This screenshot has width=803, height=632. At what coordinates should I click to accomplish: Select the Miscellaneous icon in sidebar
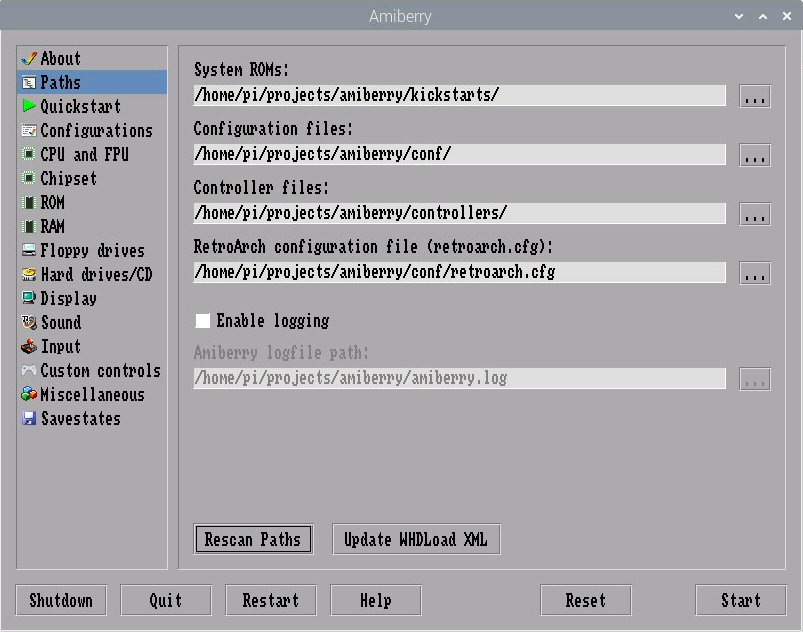point(30,395)
